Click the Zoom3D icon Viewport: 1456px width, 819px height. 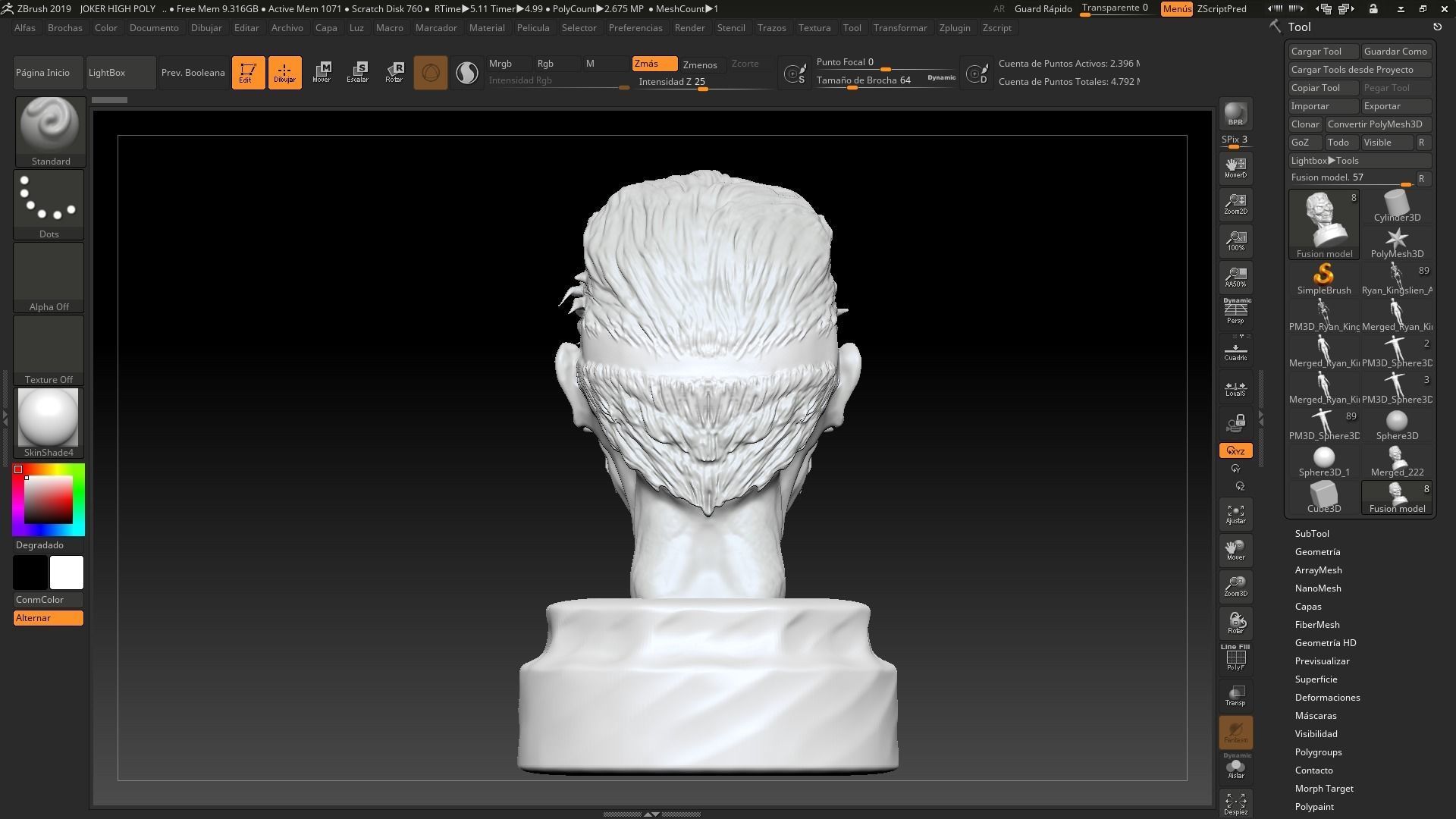click(1235, 587)
